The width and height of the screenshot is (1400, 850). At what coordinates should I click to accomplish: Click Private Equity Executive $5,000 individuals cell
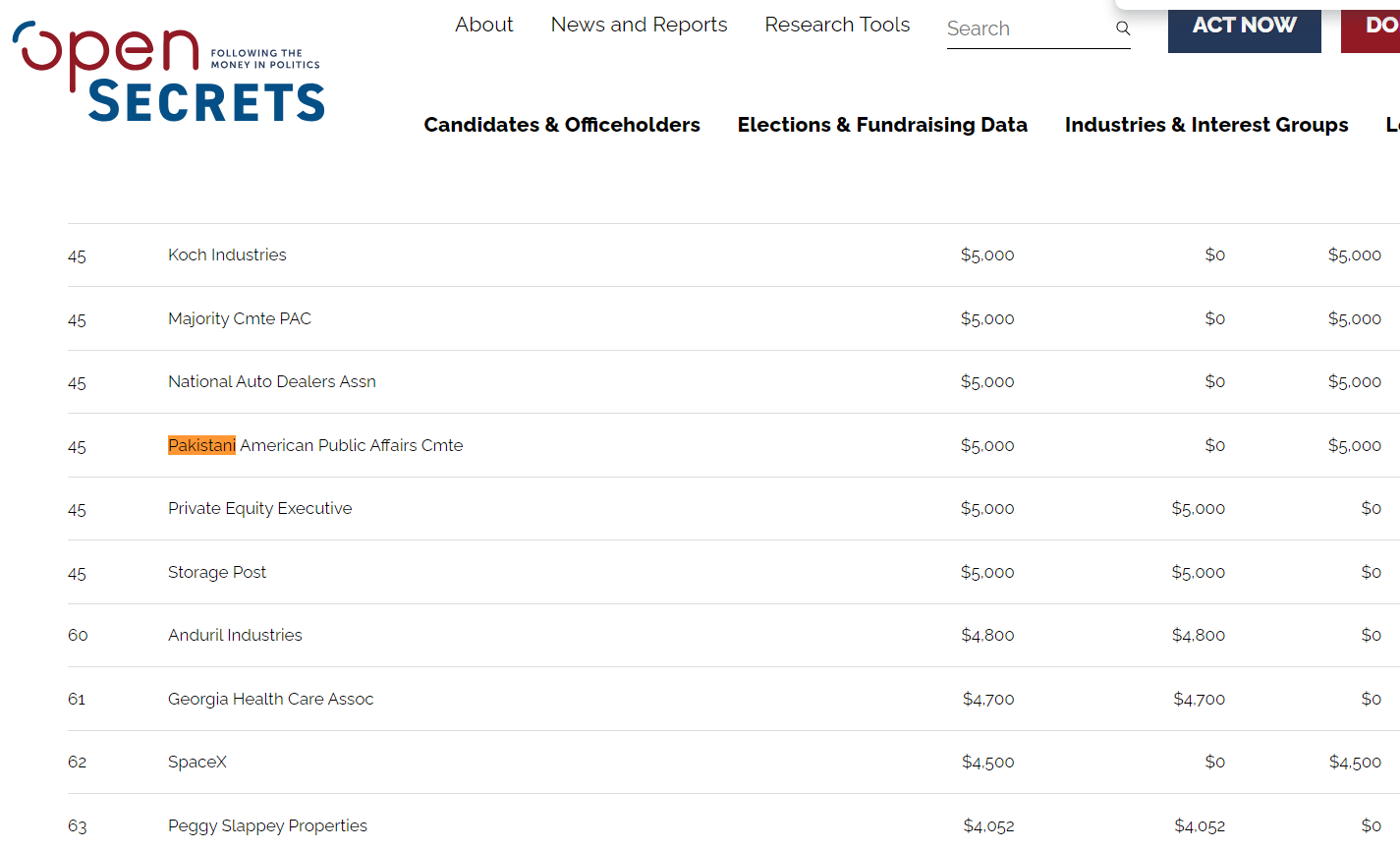pyautogui.click(x=1199, y=508)
